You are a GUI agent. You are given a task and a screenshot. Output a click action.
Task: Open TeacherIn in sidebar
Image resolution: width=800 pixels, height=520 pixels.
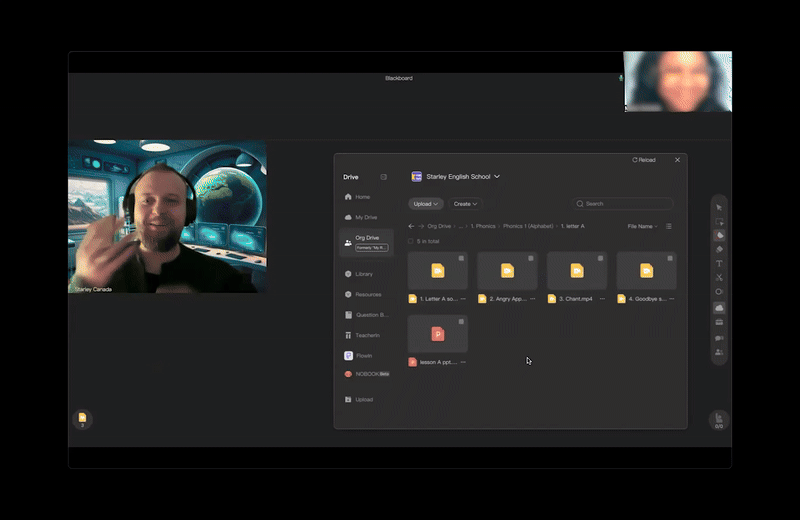click(x=366, y=335)
